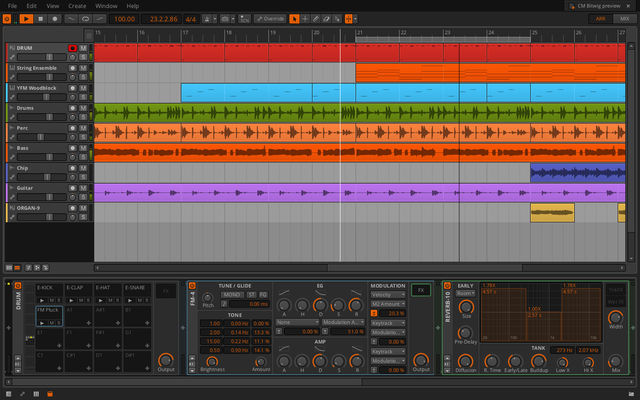Click the Play button in transport
Viewport: 640px width, 400px height.
click(26, 19)
